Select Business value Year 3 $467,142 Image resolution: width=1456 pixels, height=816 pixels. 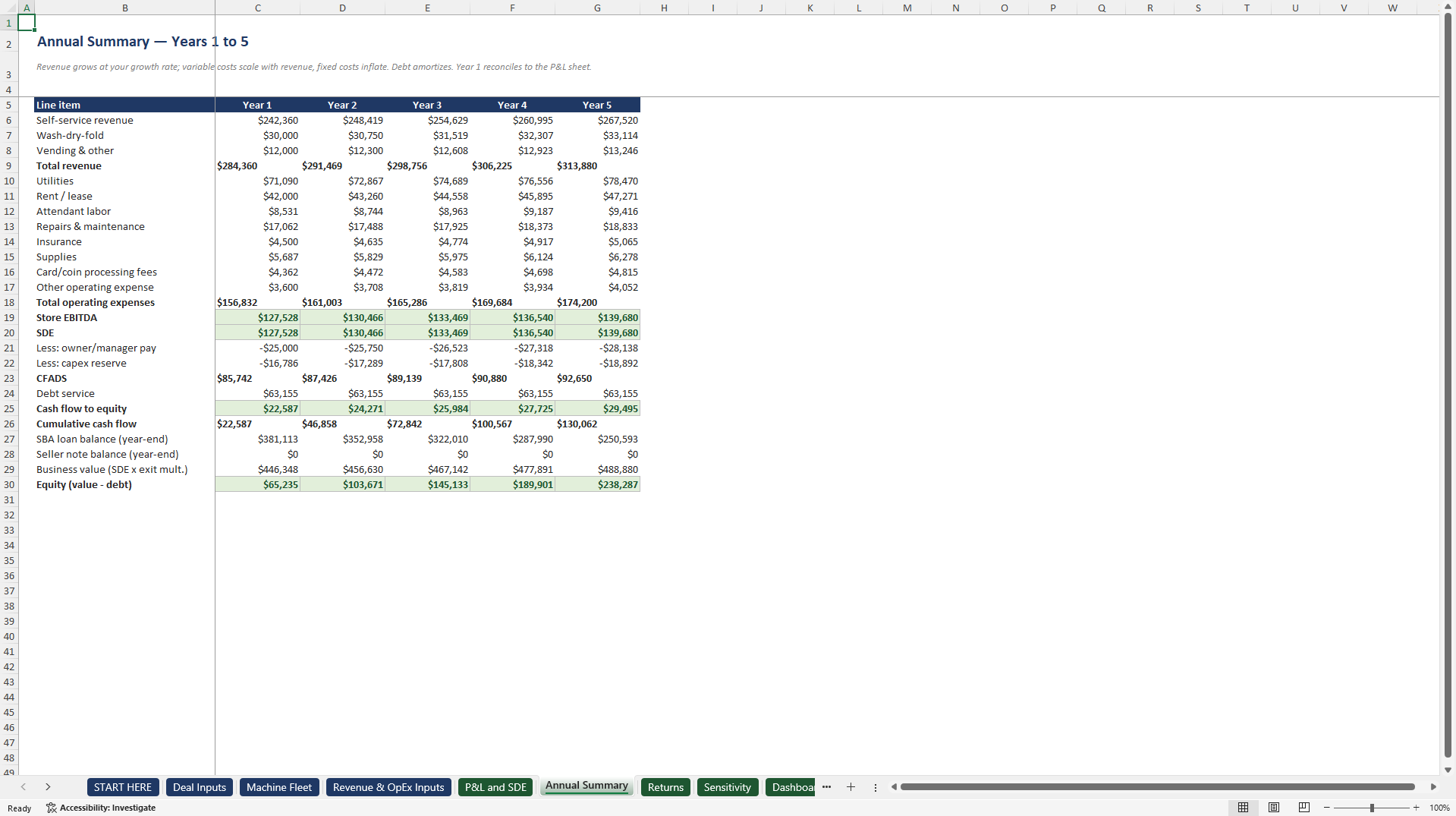pos(427,469)
